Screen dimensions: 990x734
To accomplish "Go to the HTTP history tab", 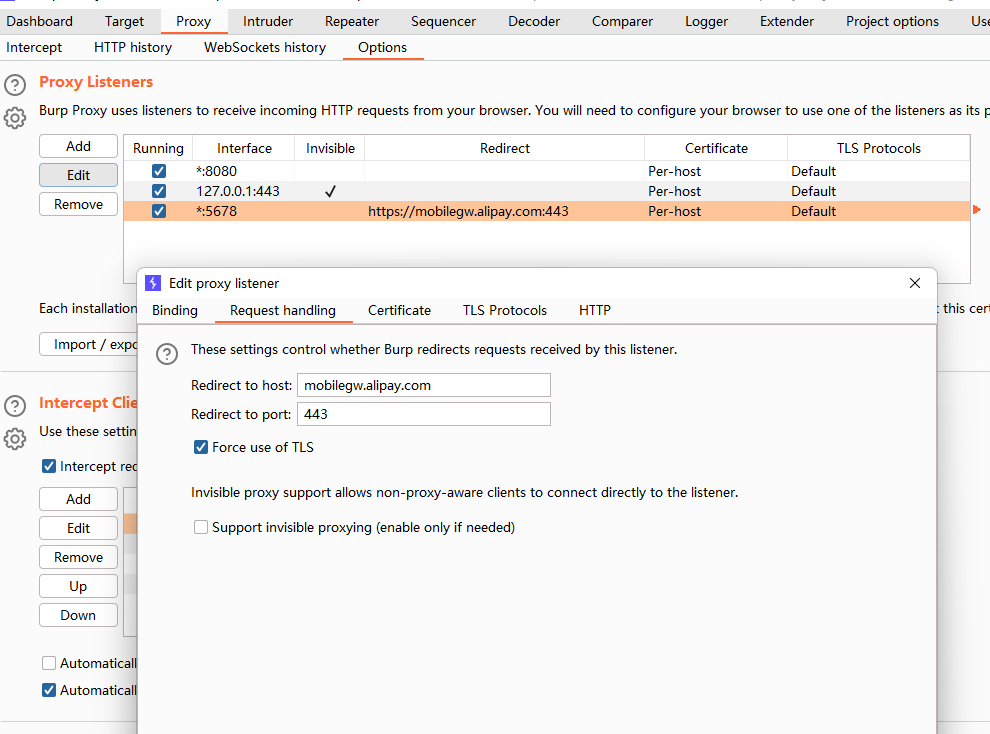I will (x=133, y=47).
